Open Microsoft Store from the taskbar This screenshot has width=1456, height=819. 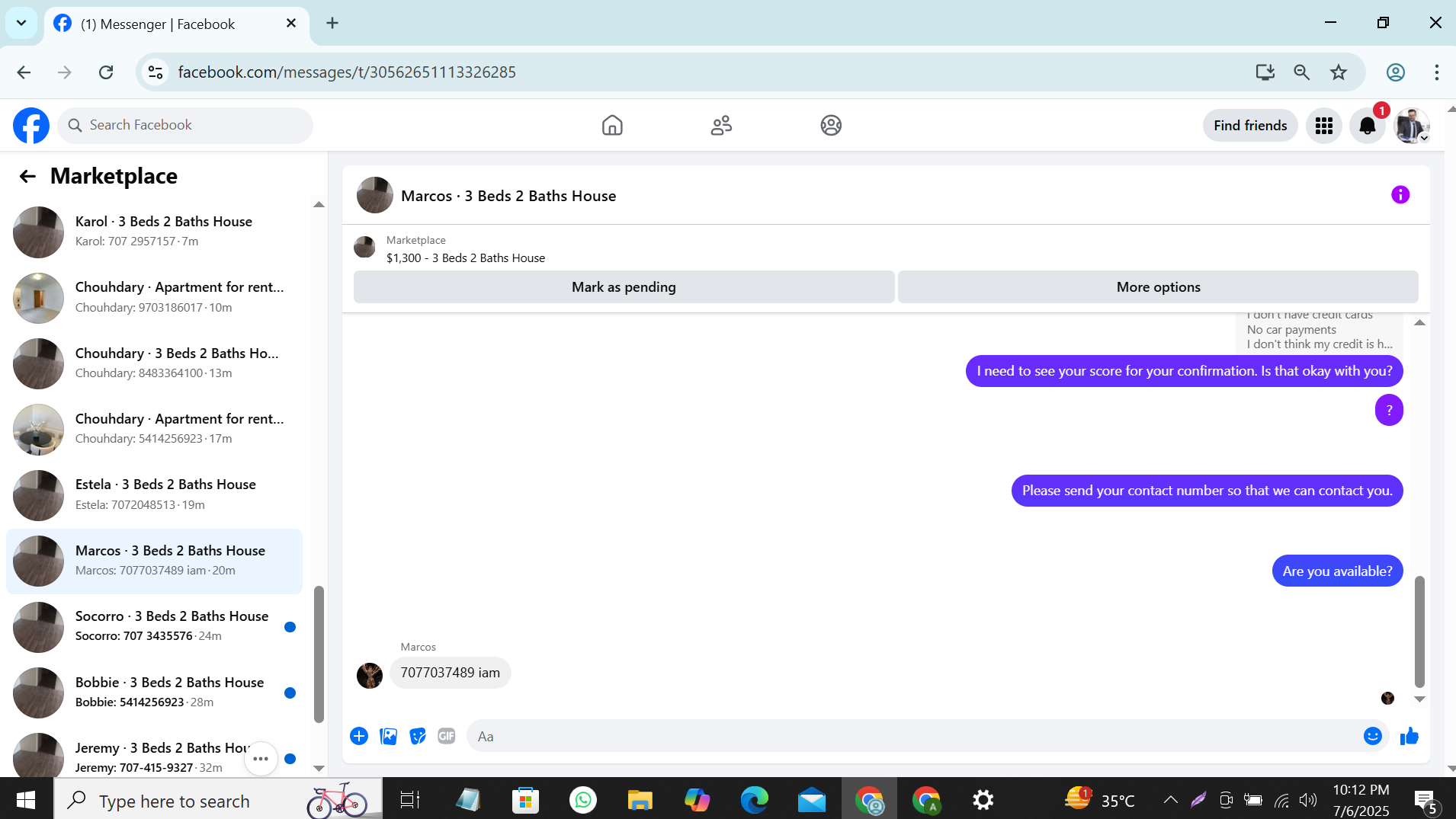coord(526,800)
